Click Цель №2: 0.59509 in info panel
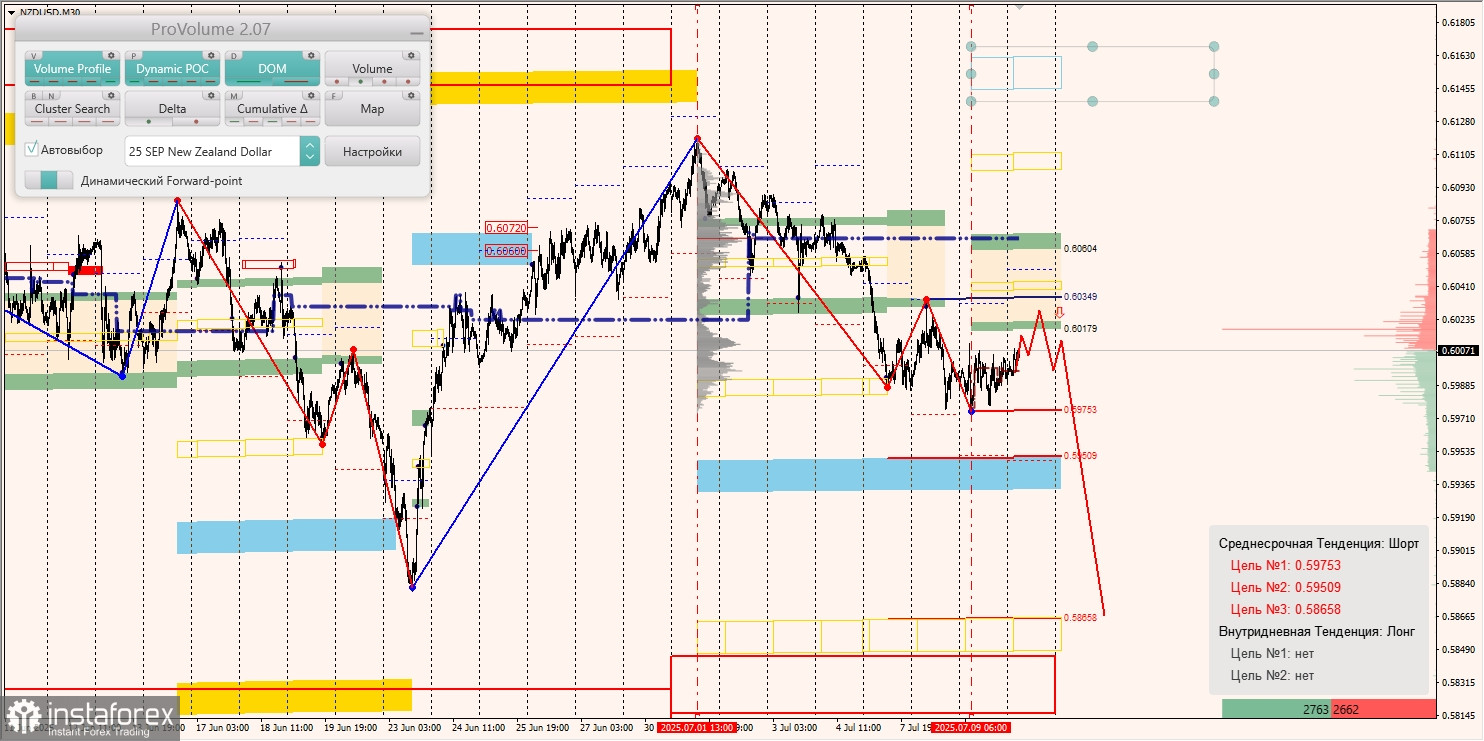The width and height of the screenshot is (1484, 741). [1285, 587]
